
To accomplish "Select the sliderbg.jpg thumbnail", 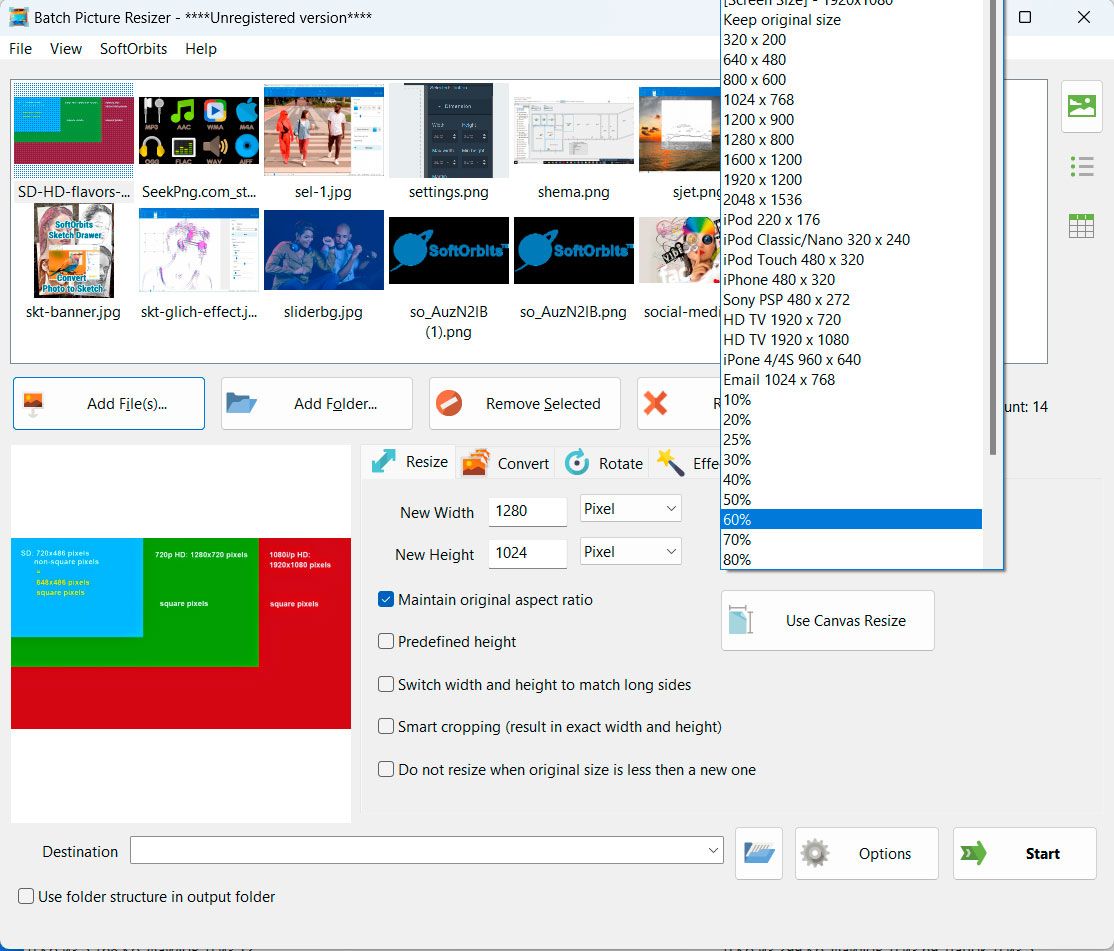I will click(324, 249).
